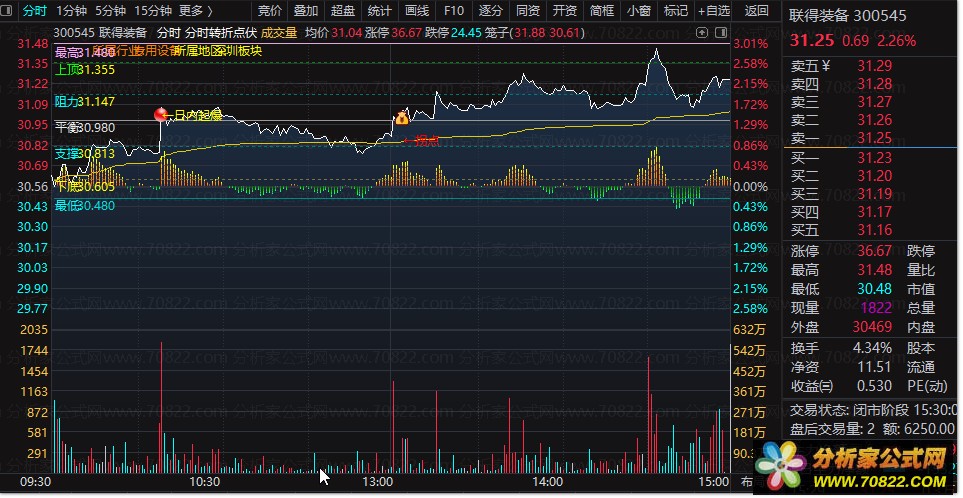Click the current price 31.25 header

(811, 41)
